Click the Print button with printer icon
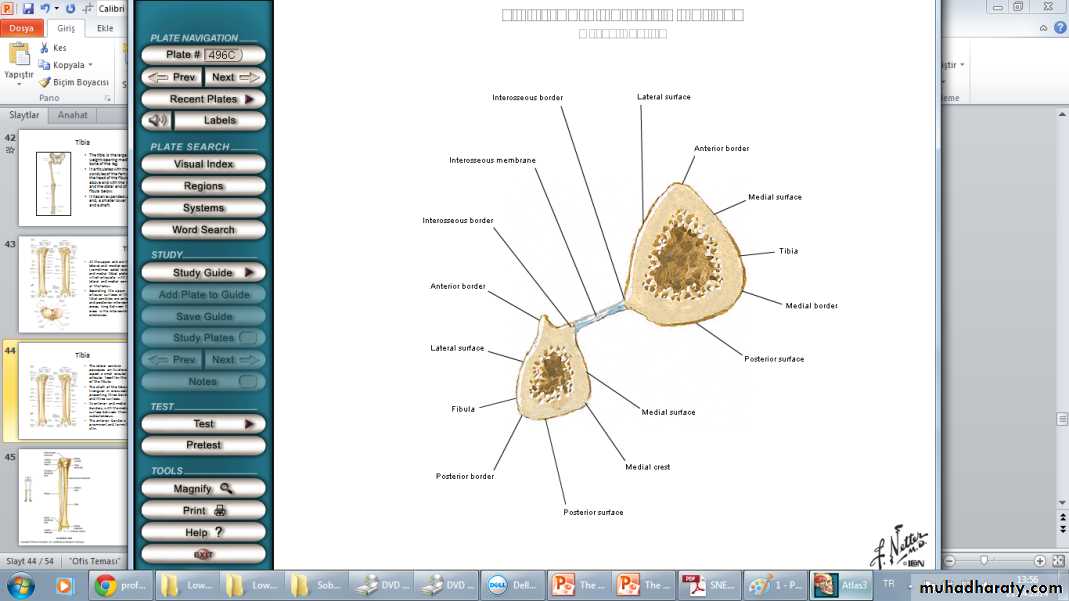The image size is (1069, 601). pyautogui.click(x=203, y=511)
